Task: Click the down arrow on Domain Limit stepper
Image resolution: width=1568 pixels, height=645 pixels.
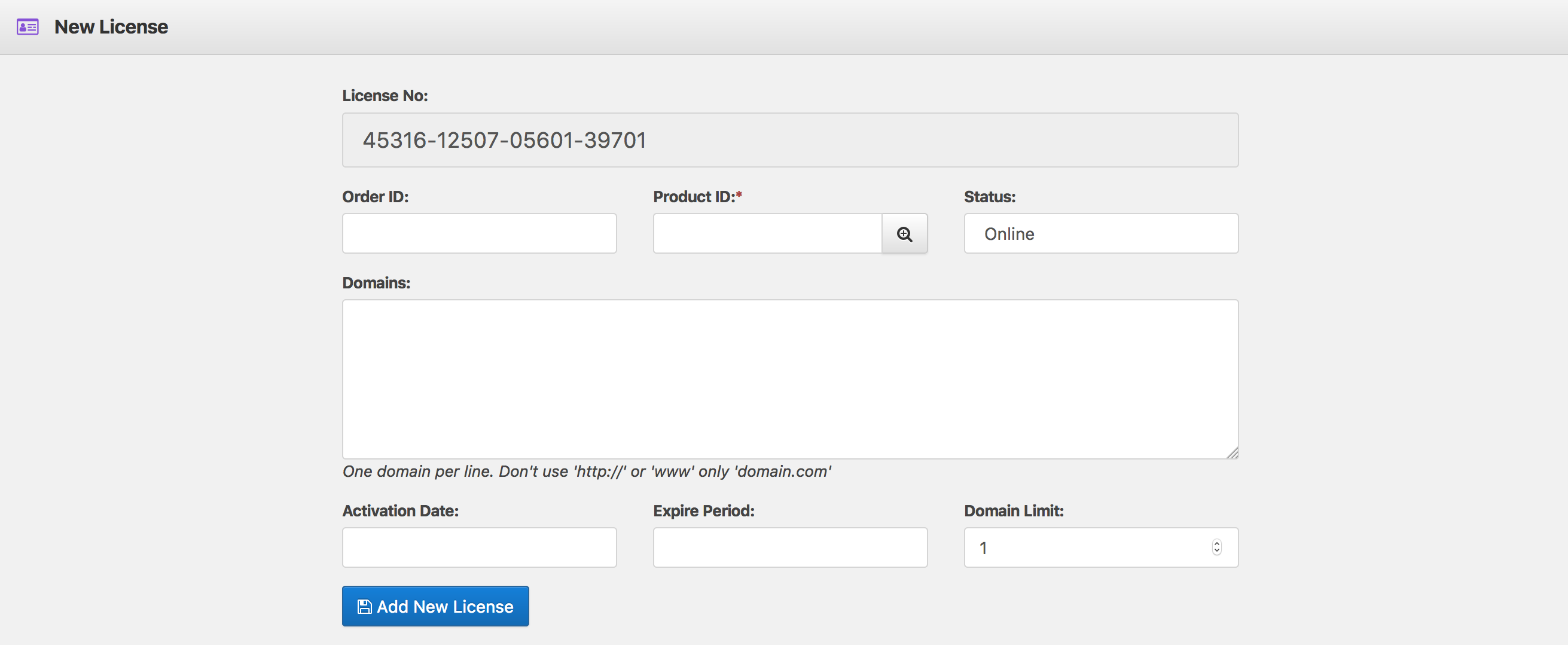Action: coord(1216,551)
